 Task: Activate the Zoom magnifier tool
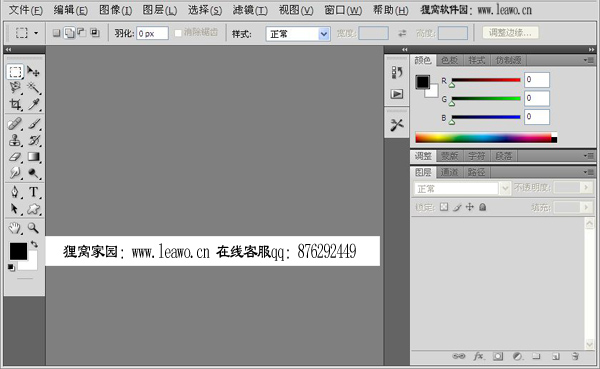34,228
